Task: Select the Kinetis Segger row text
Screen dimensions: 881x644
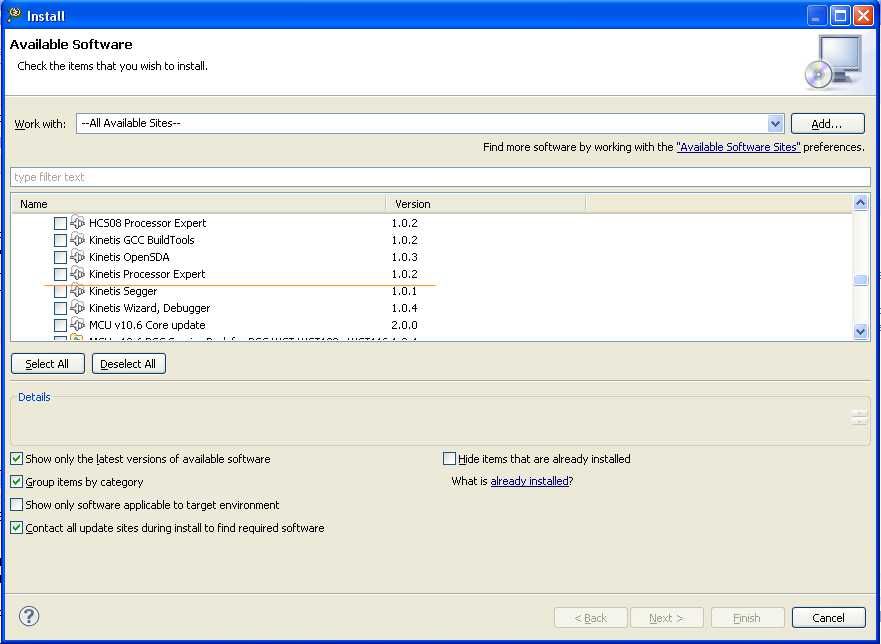Action: click(x=123, y=291)
